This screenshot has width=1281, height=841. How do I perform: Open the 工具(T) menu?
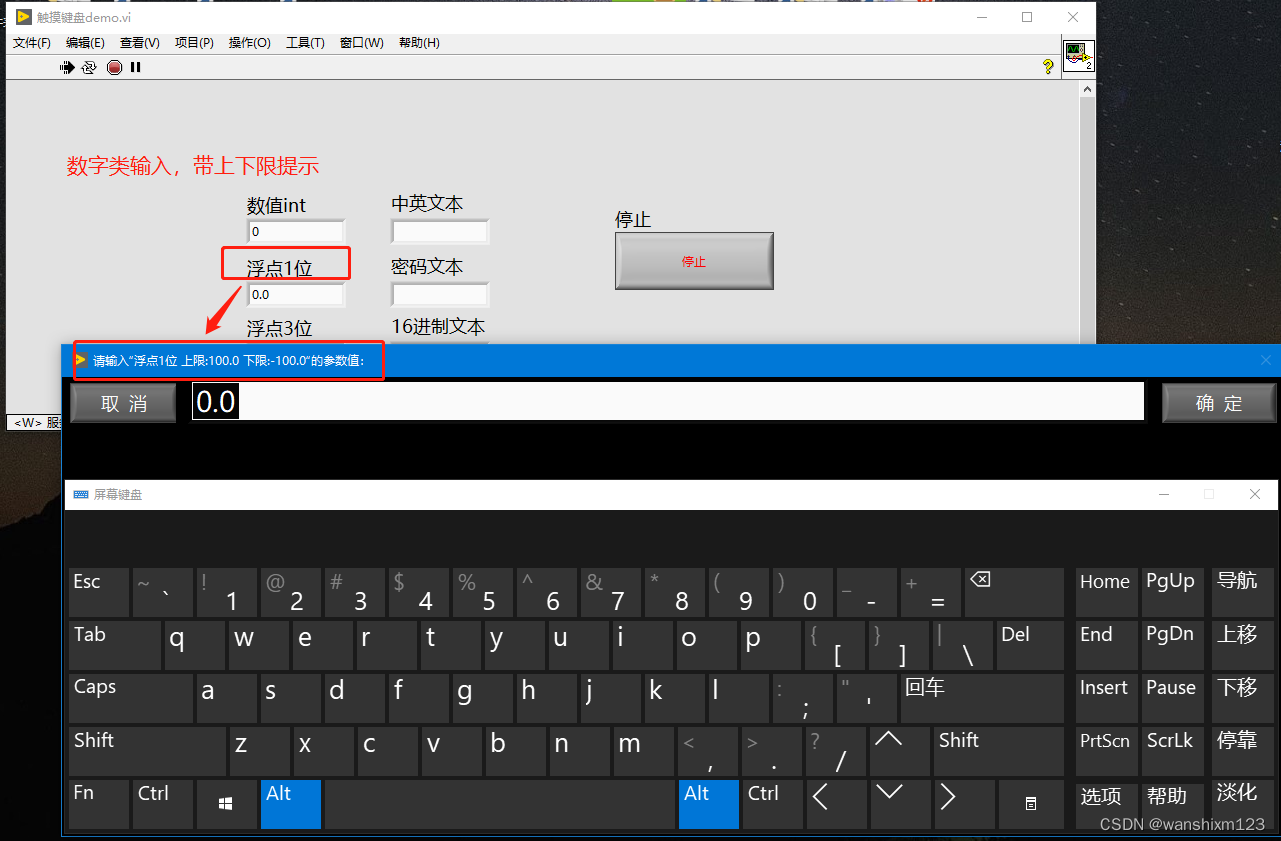(305, 43)
